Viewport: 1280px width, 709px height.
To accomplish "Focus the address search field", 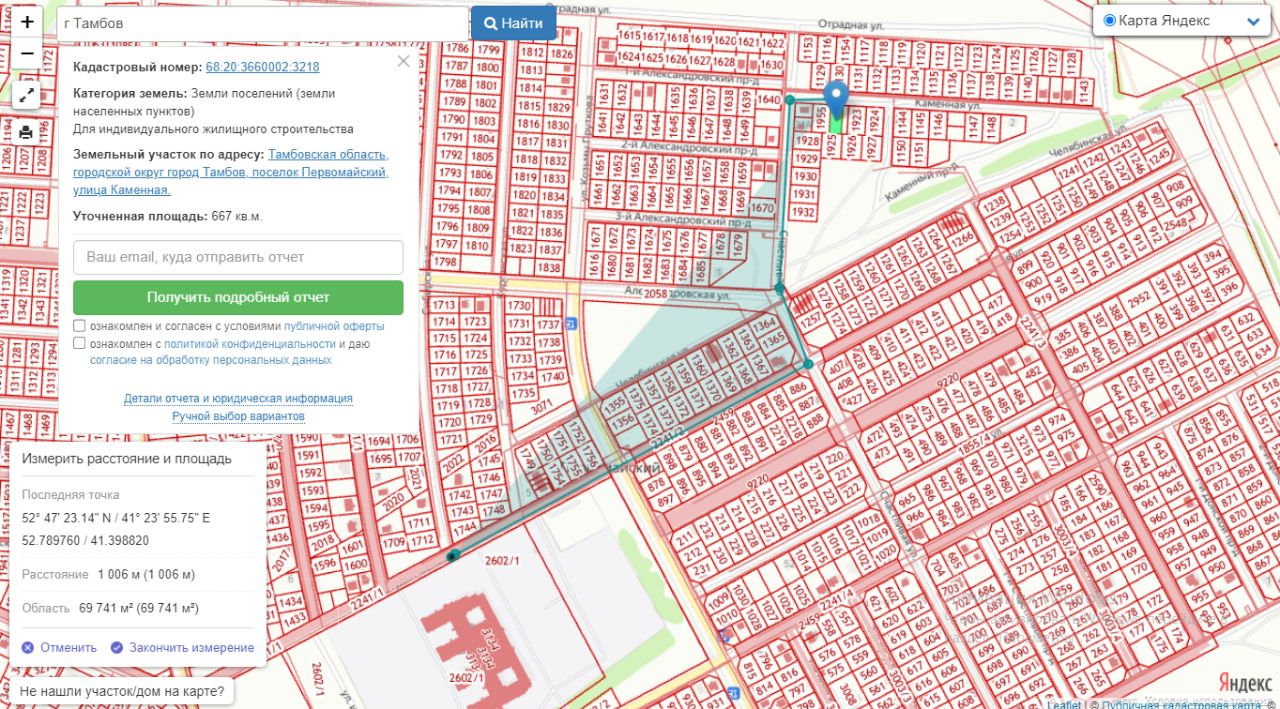I will (263, 23).
